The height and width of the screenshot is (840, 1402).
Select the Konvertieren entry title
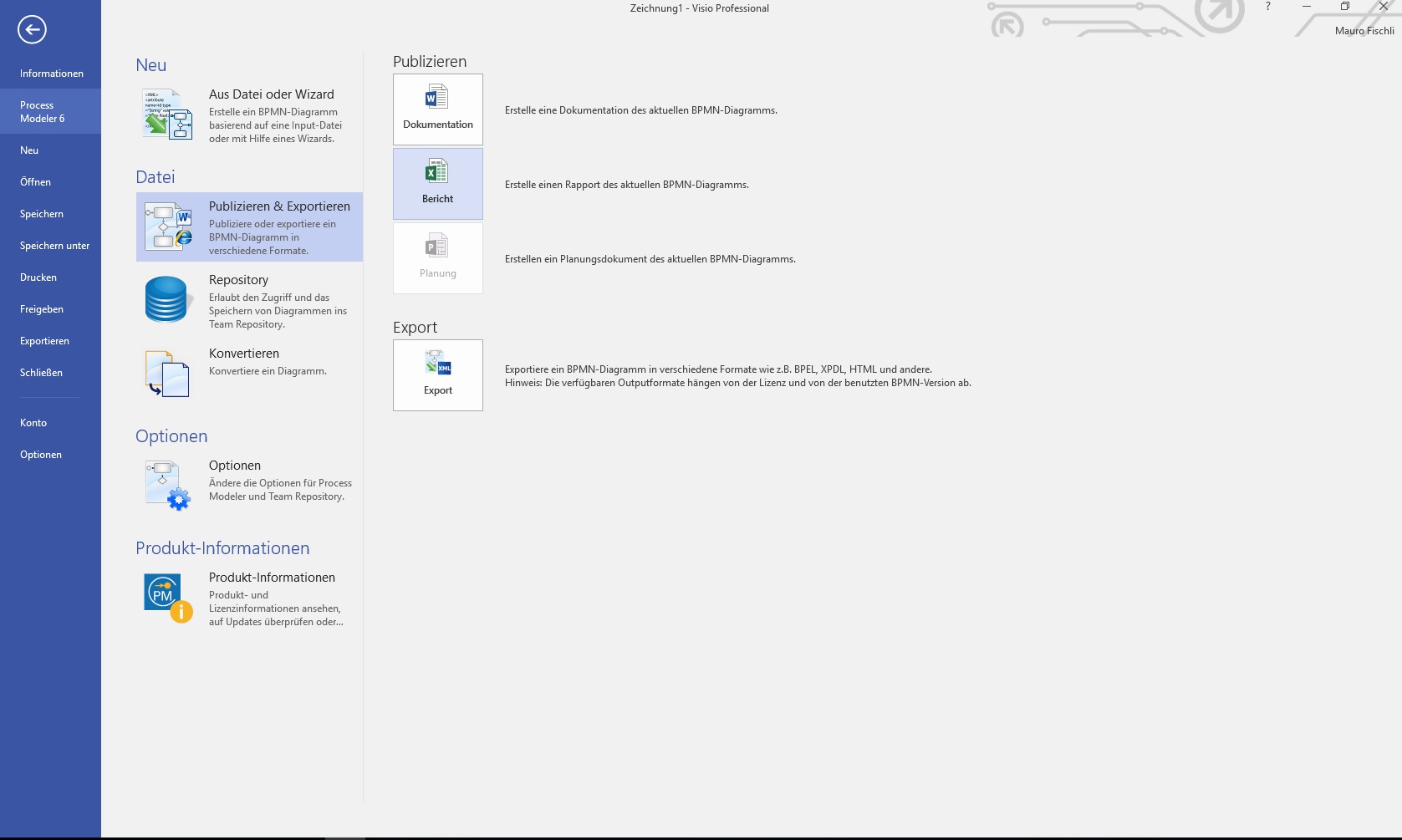pos(244,354)
